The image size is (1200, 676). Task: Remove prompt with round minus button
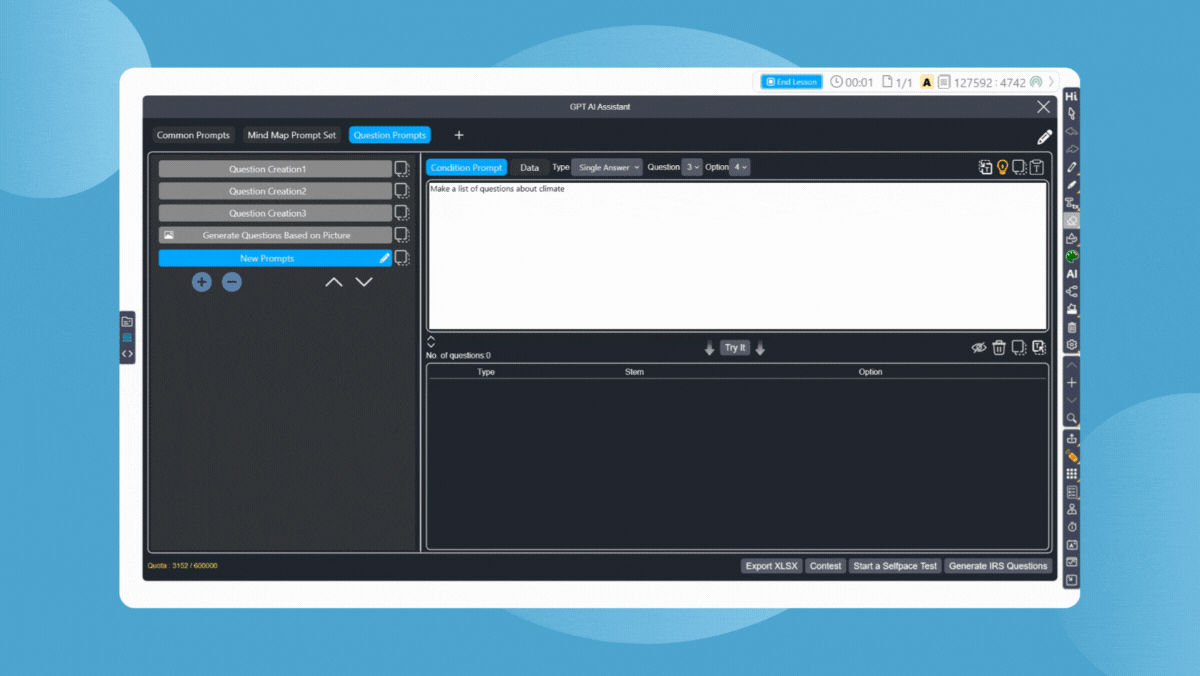(232, 282)
